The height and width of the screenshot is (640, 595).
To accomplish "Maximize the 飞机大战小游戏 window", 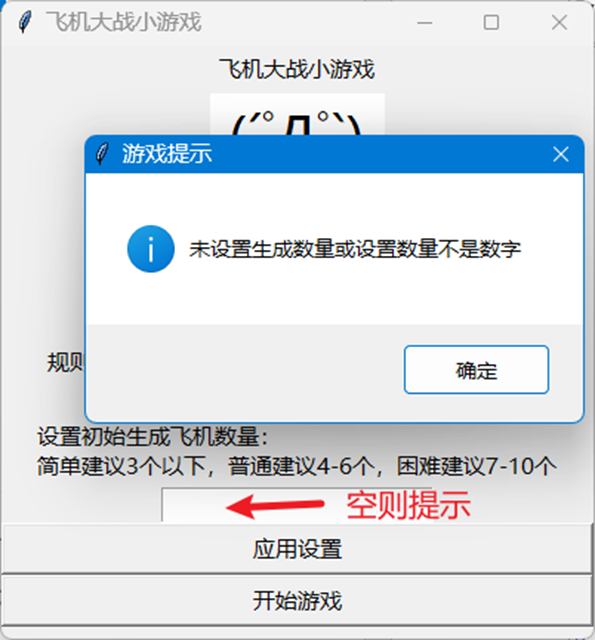I will pos(491,22).
